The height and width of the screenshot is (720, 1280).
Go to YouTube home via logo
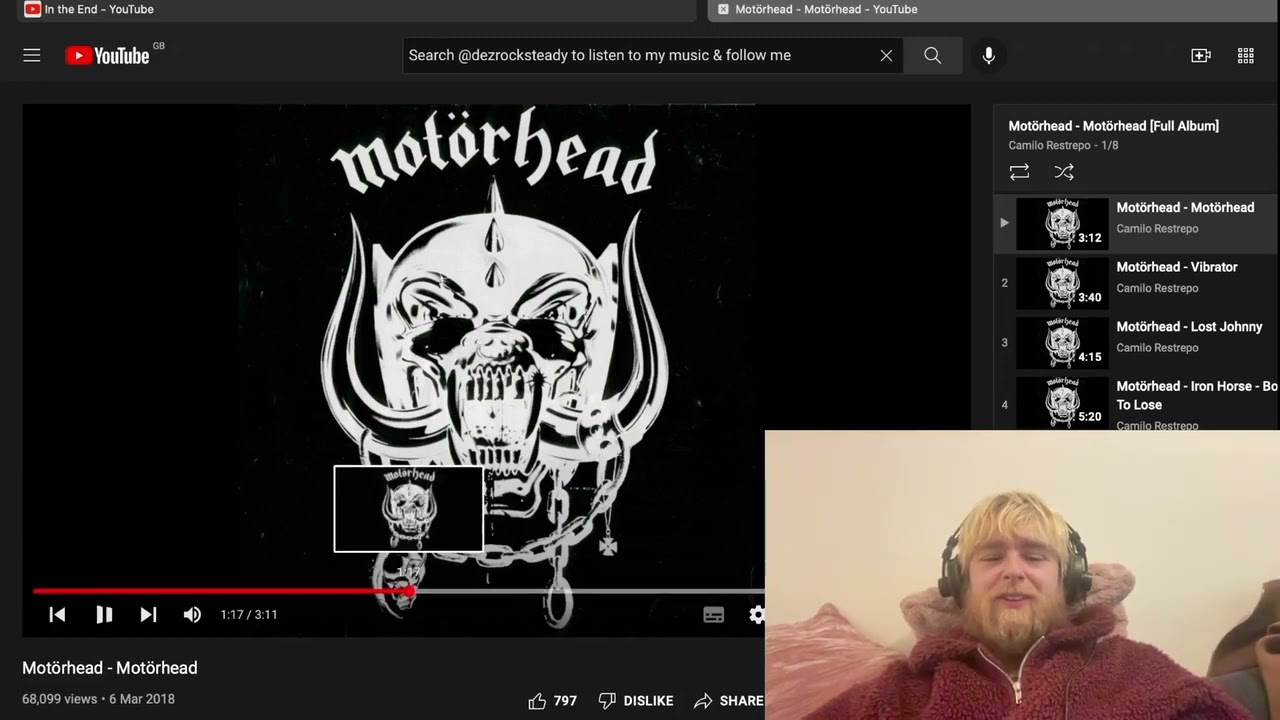click(x=107, y=56)
